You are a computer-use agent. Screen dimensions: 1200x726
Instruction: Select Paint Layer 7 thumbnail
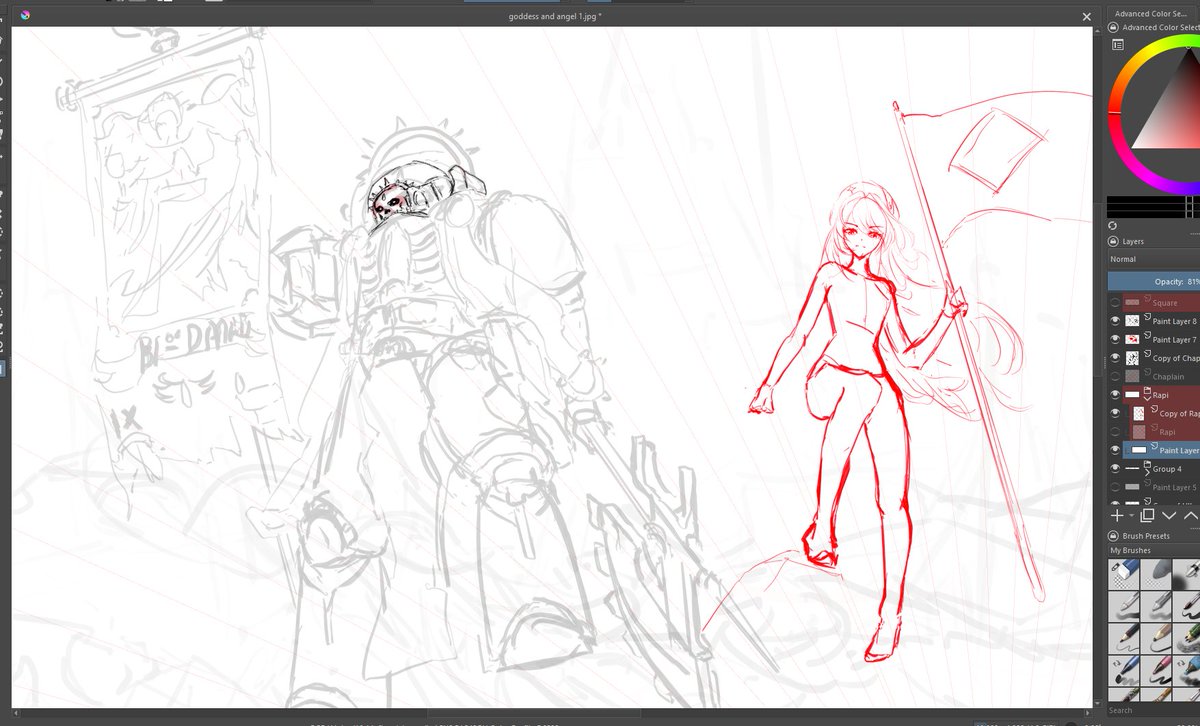coord(1132,339)
